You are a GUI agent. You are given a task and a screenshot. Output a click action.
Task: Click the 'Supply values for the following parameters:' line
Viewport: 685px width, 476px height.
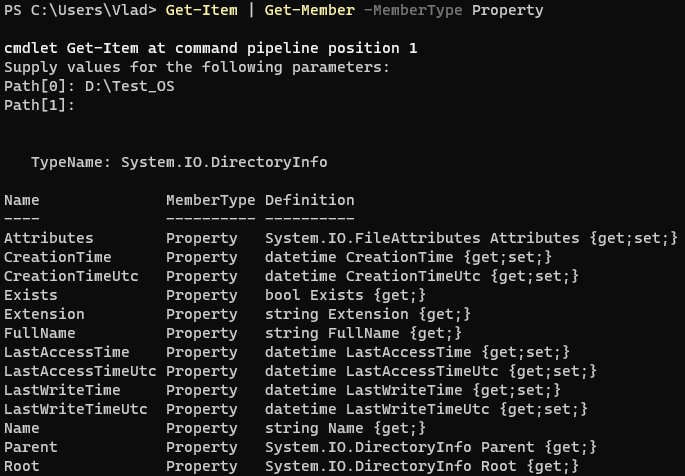[197, 67]
